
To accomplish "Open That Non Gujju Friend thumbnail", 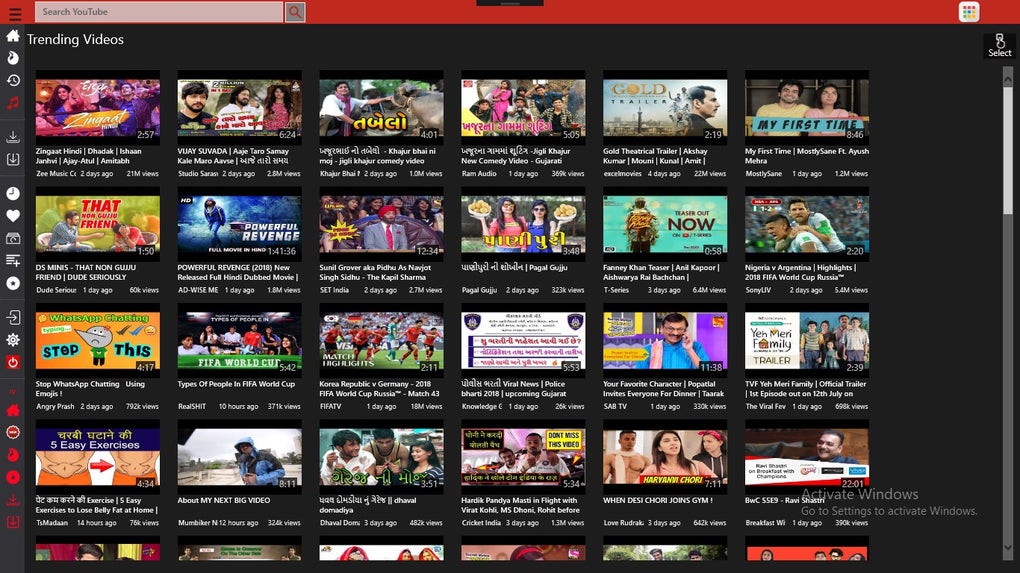I will 98,224.
